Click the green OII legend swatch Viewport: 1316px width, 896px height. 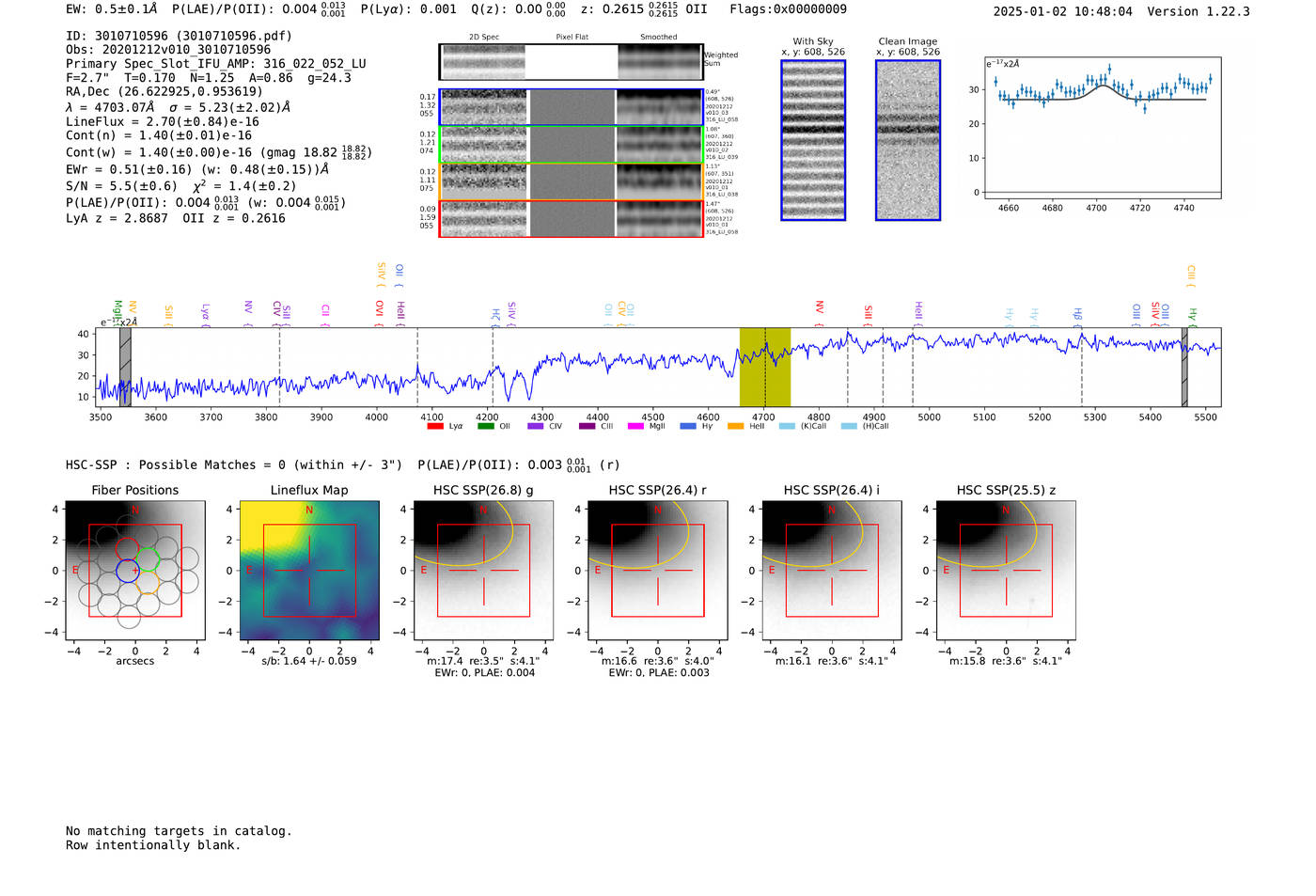[486, 426]
